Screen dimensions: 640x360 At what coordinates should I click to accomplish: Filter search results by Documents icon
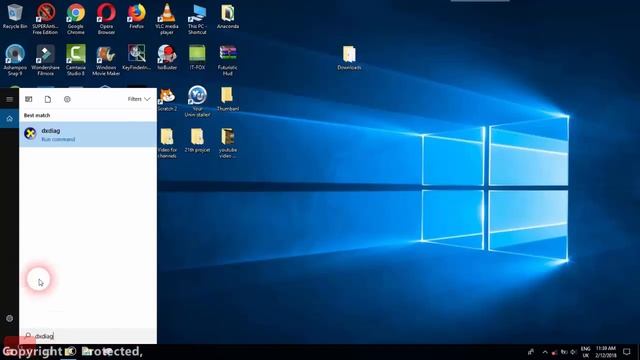pos(48,99)
